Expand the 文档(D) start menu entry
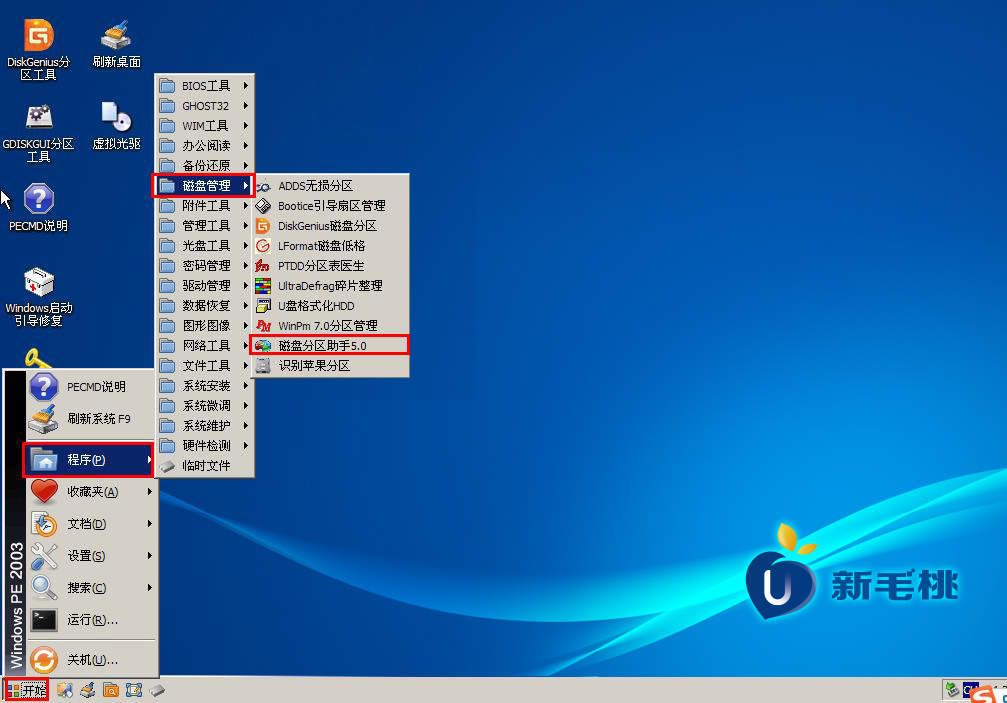This screenshot has height=703, width=1007. 91,524
